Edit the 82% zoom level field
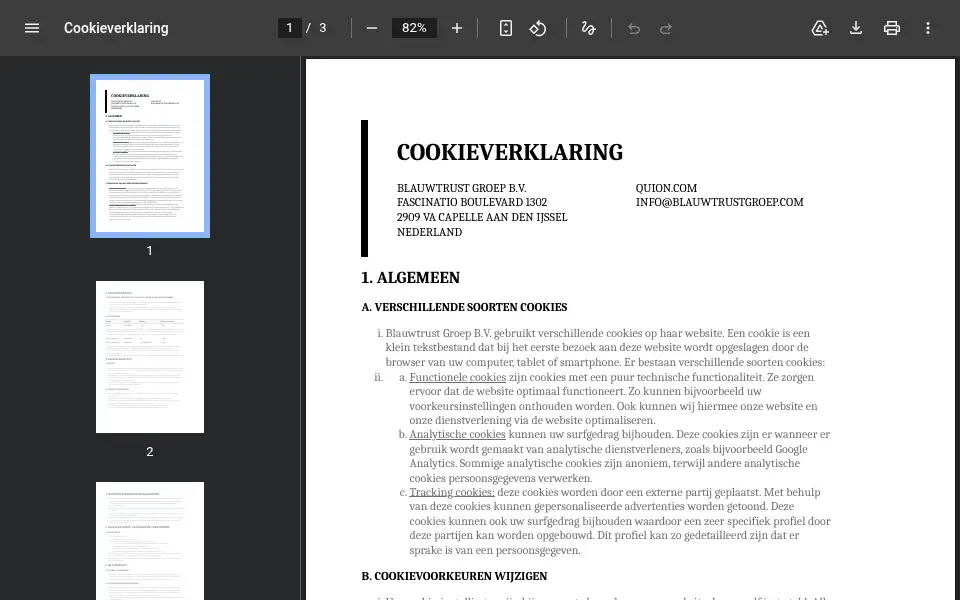The image size is (960, 600). pyautogui.click(x=414, y=28)
